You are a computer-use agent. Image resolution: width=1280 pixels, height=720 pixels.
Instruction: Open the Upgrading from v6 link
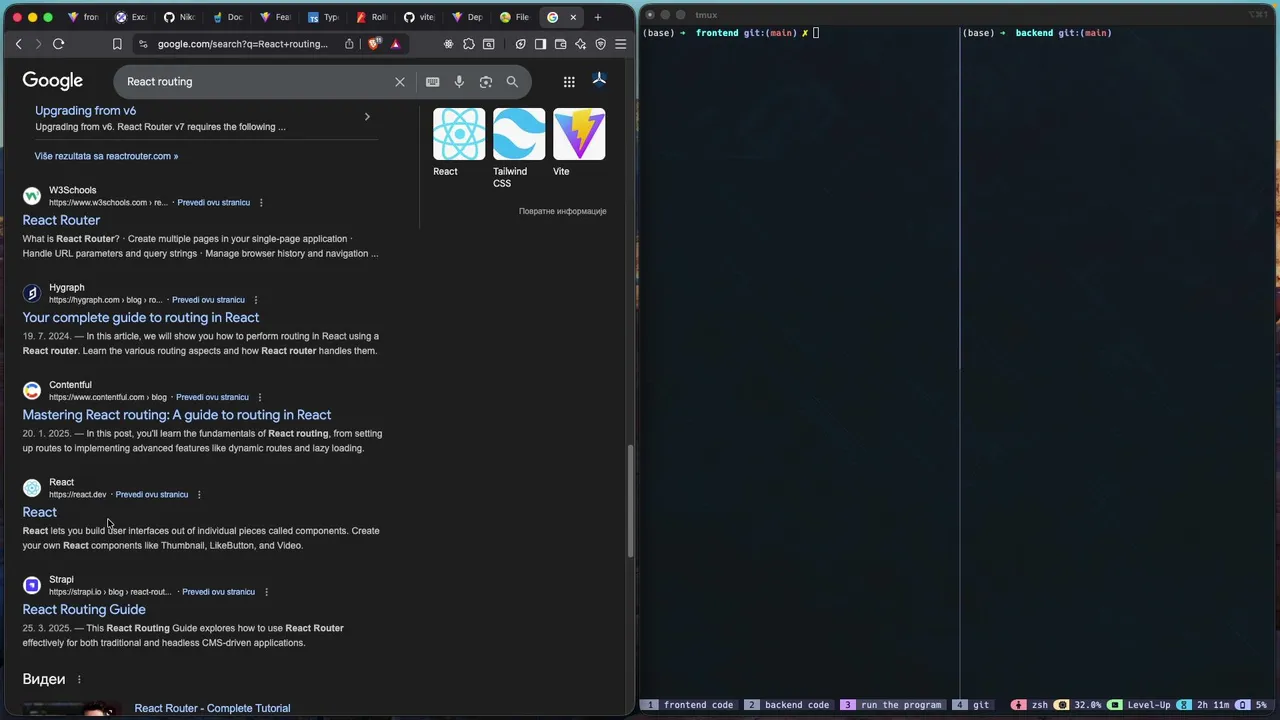pyautogui.click(x=86, y=111)
